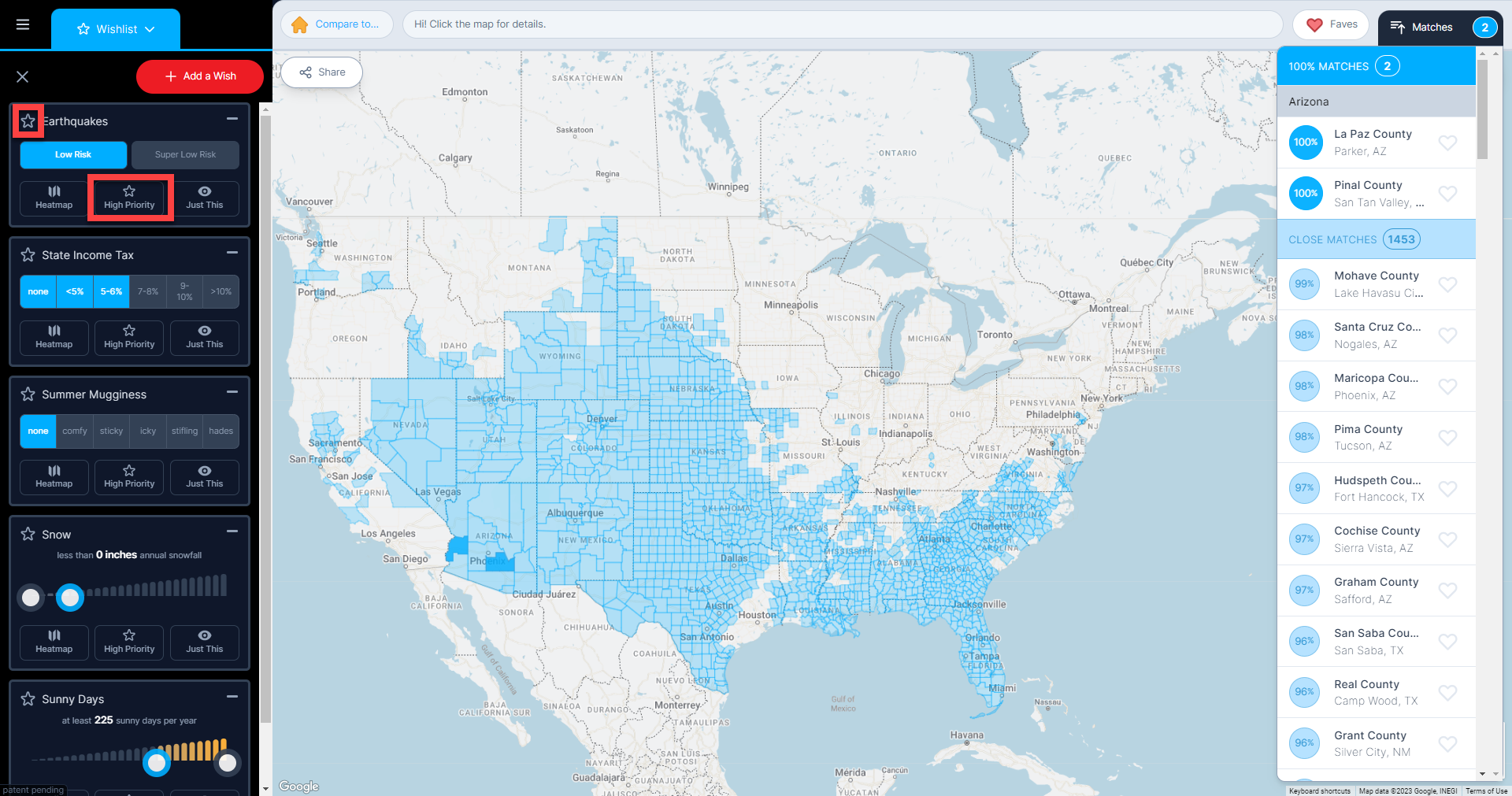Click the star icon next to Earthquakes
This screenshot has height=796, width=1512.
[x=28, y=121]
